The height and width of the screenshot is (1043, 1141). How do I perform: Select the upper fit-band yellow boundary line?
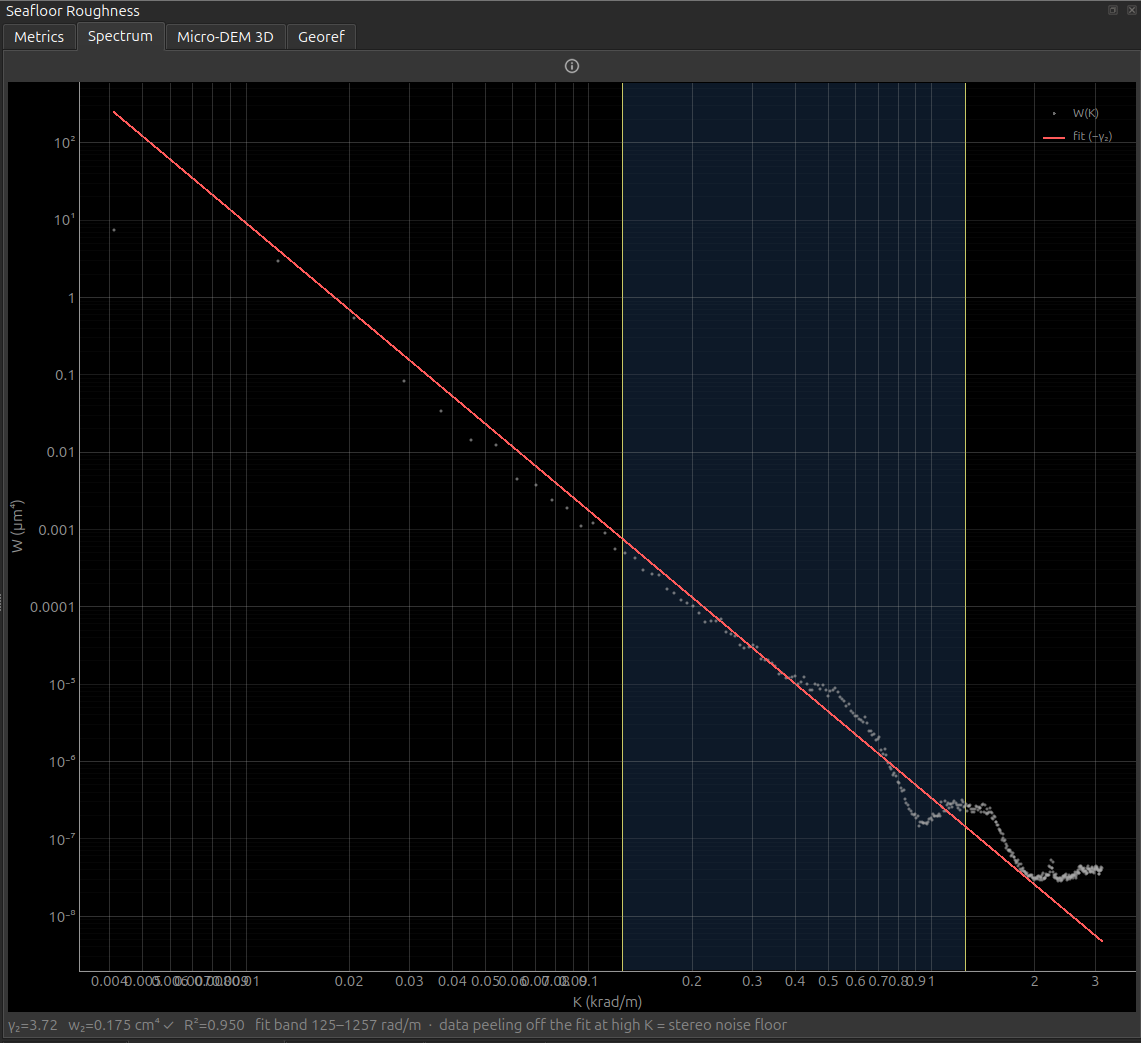click(966, 526)
